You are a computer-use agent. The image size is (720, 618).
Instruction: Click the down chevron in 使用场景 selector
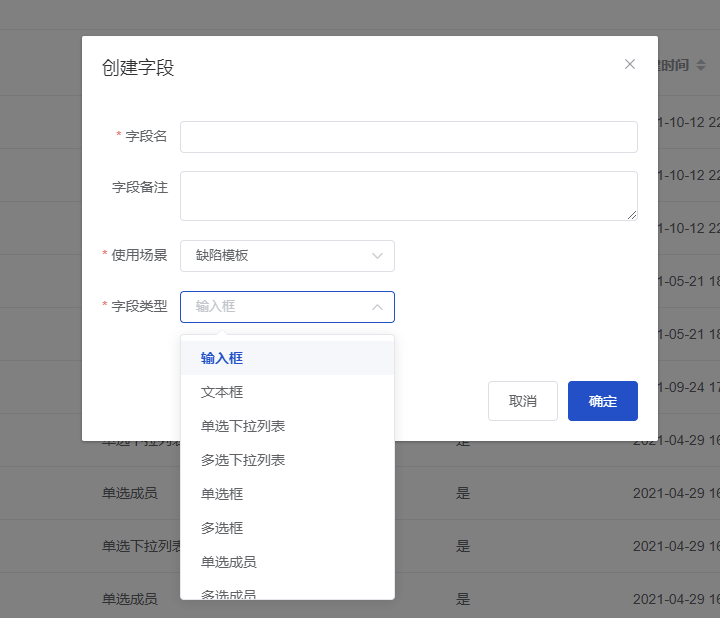pyautogui.click(x=377, y=256)
